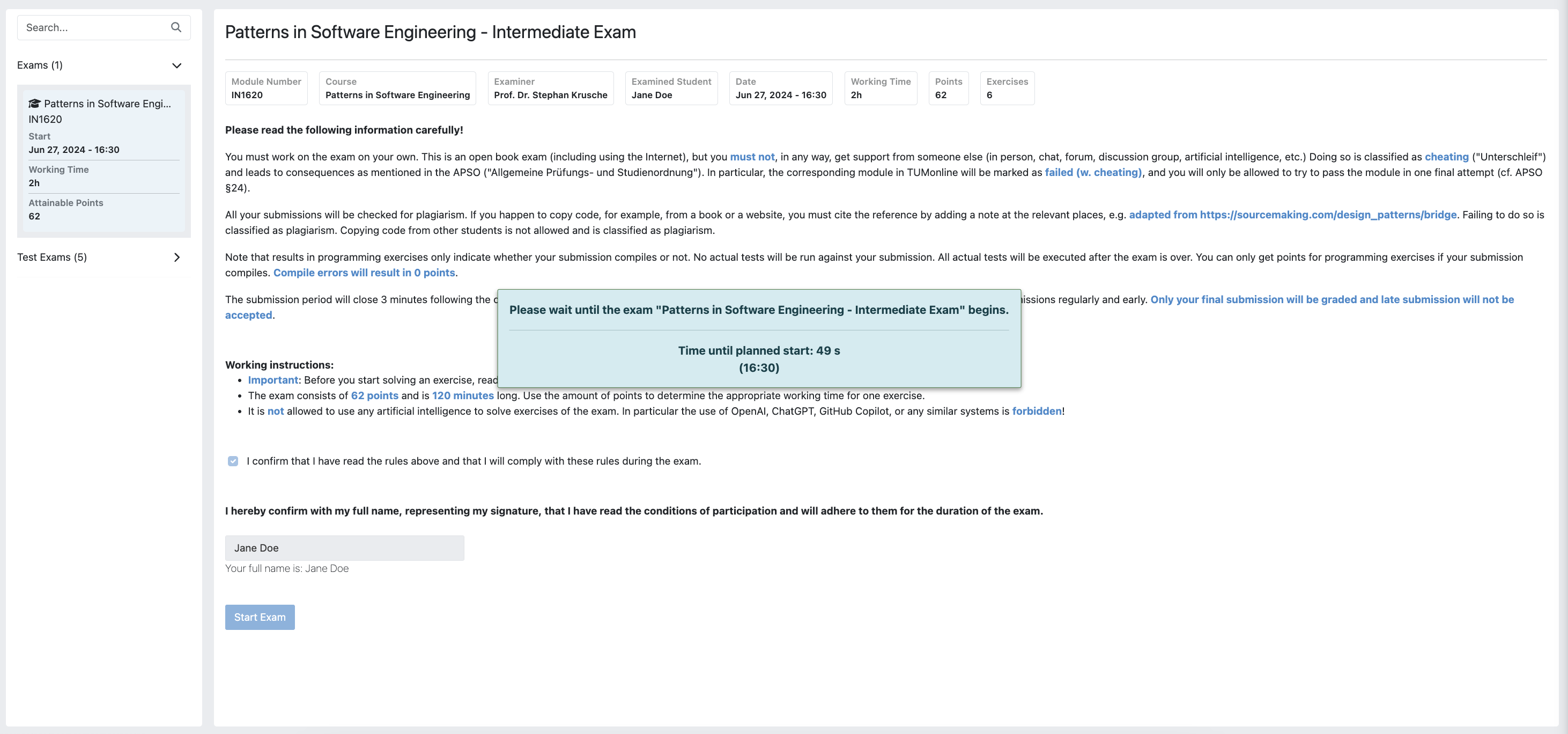Click the Module Number IN1620 info box
Screen dimensions: 1568x734
coord(266,89)
